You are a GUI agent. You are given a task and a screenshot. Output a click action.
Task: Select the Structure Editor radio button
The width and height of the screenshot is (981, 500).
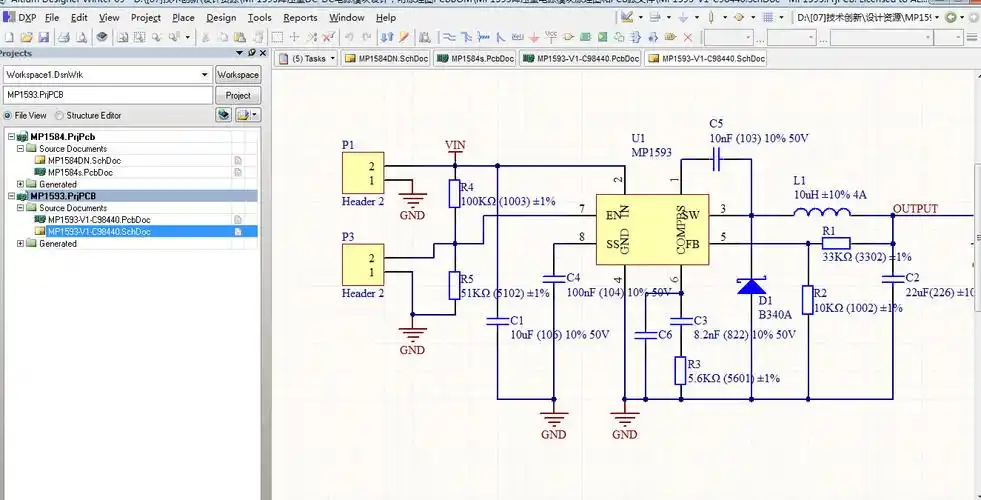[x=60, y=115]
